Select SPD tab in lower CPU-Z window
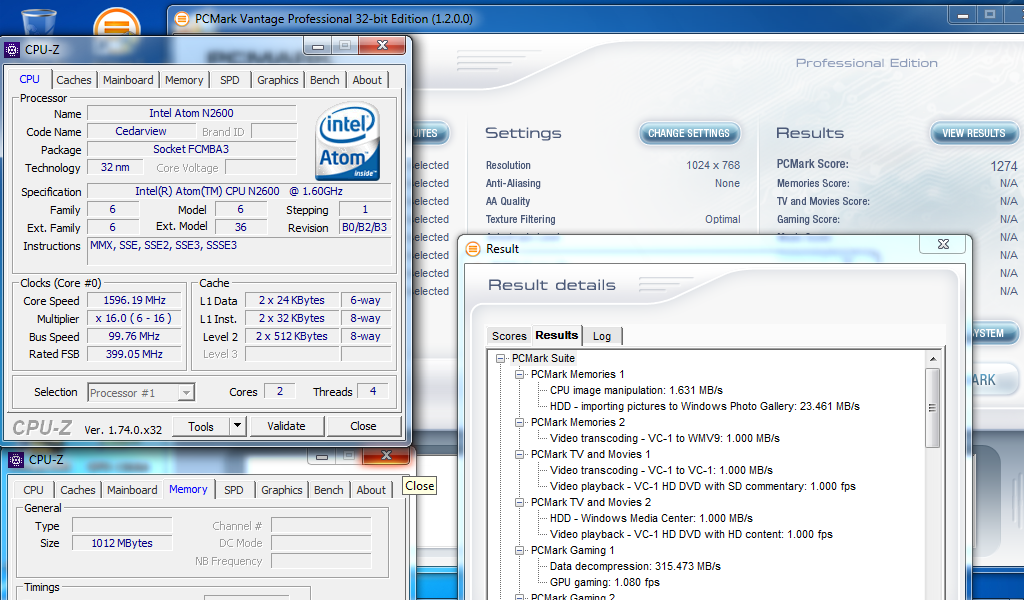This screenshot has height=600, width=1024. 233,490
